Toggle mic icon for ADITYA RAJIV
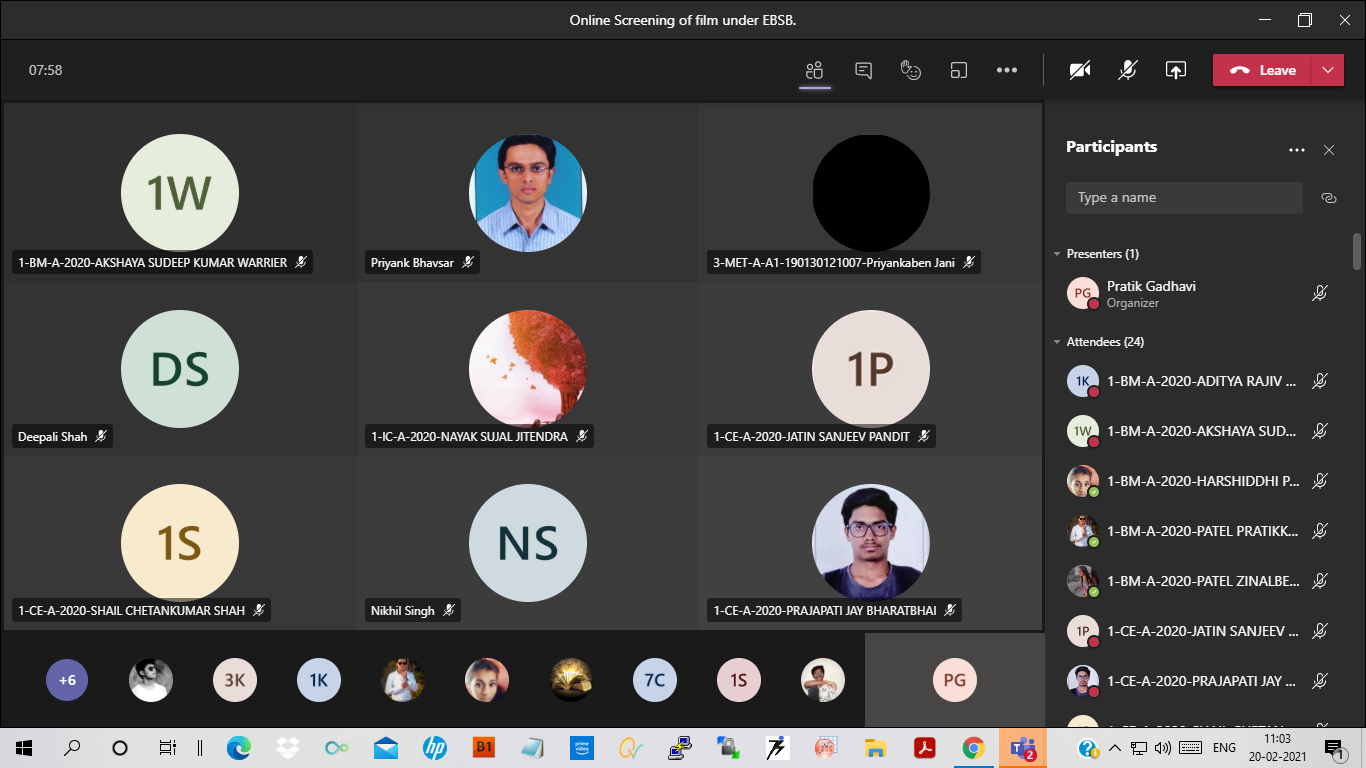The width and height of the screenshot is (1366, 768). click(1320, 381)
